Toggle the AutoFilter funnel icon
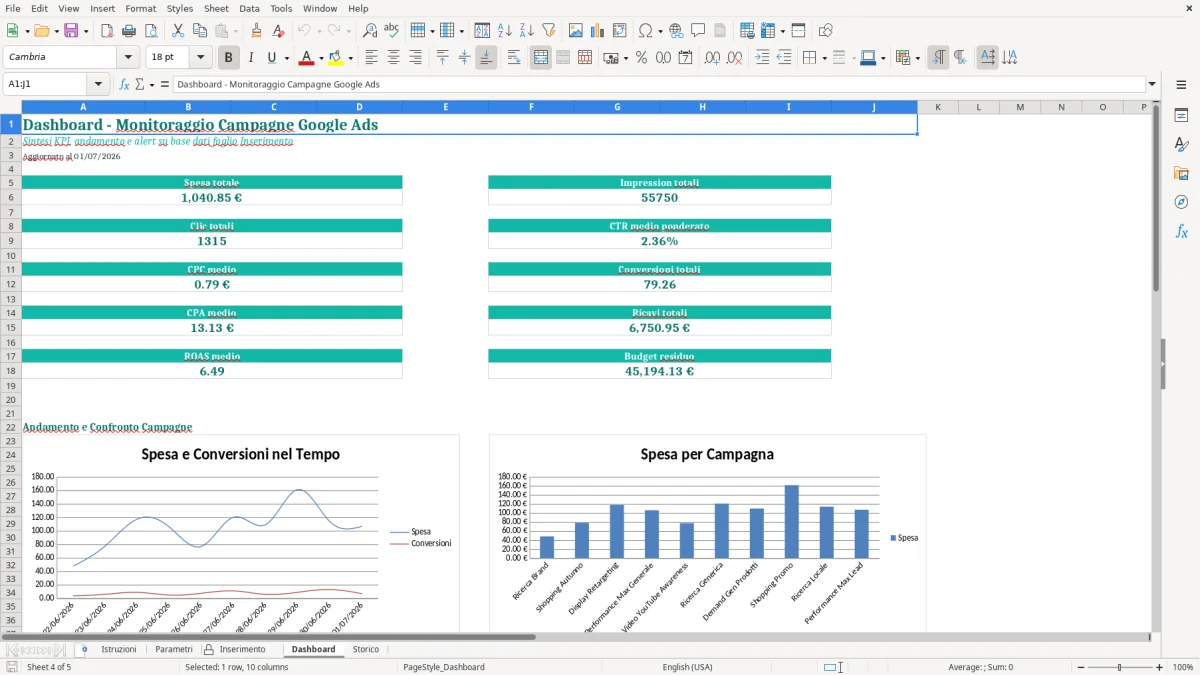This screenshot has width=1200, height=675. [x=549, y=31]
